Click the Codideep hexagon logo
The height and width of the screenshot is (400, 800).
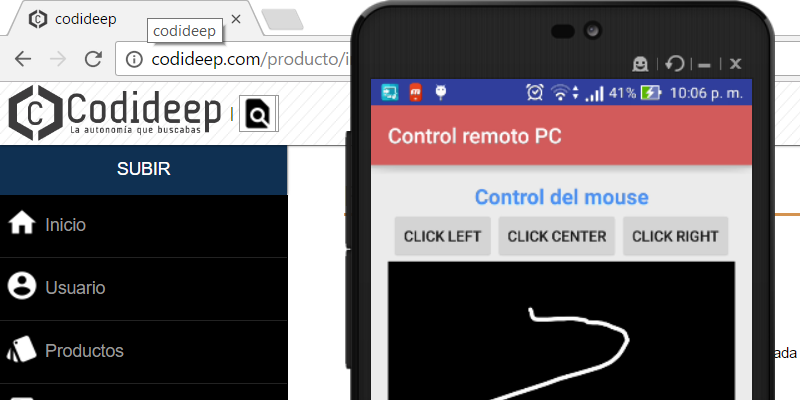pos(35,113)
